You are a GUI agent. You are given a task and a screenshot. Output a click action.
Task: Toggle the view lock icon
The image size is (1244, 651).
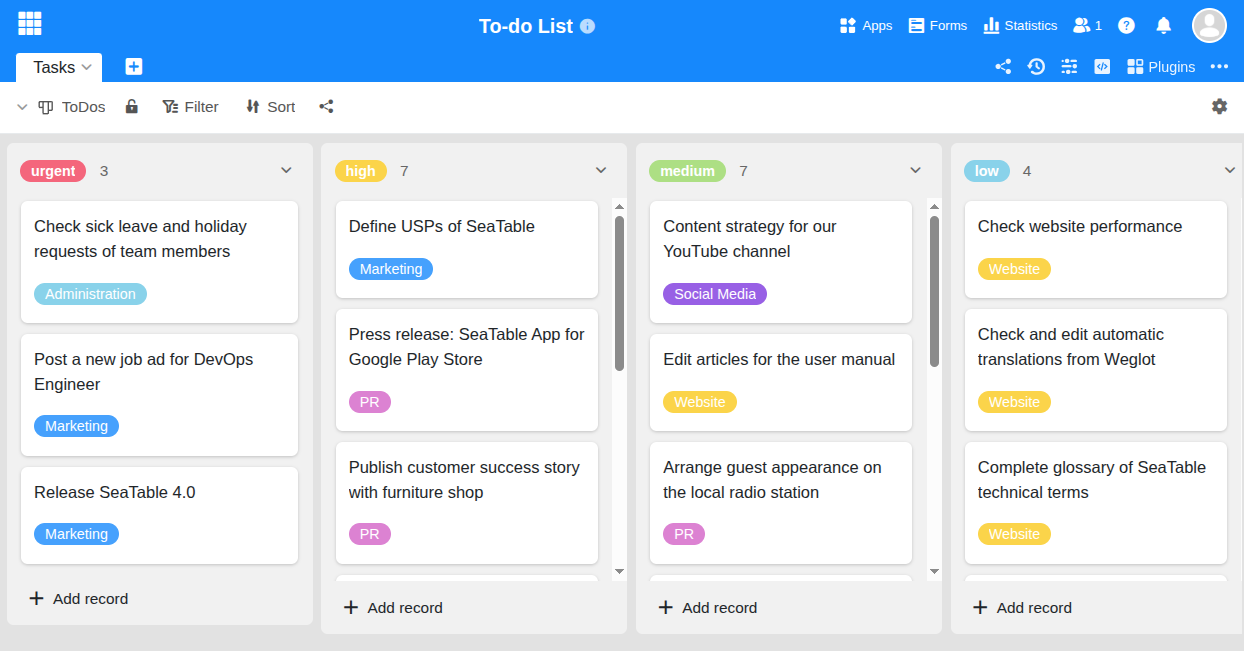tap(132, 107)
